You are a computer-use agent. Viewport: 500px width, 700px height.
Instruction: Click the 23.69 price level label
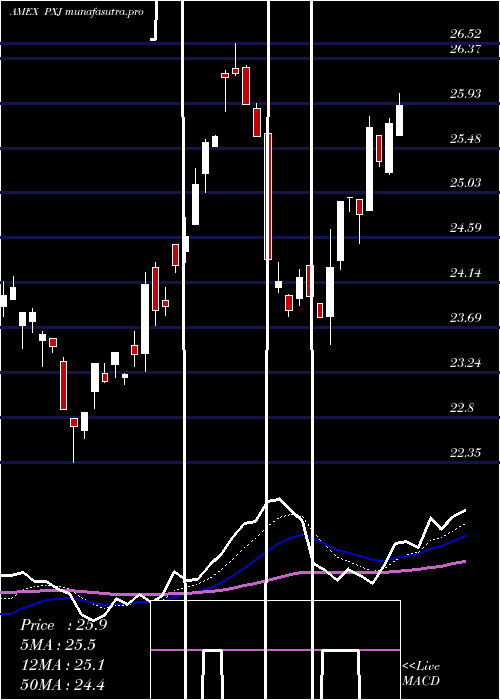(466, 318)
